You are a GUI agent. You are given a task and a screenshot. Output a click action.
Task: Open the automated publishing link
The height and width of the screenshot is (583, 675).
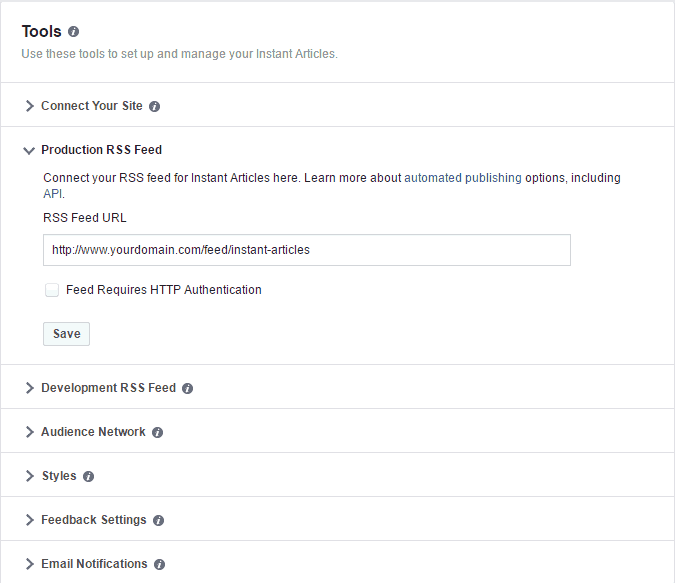tap(463, 178)
